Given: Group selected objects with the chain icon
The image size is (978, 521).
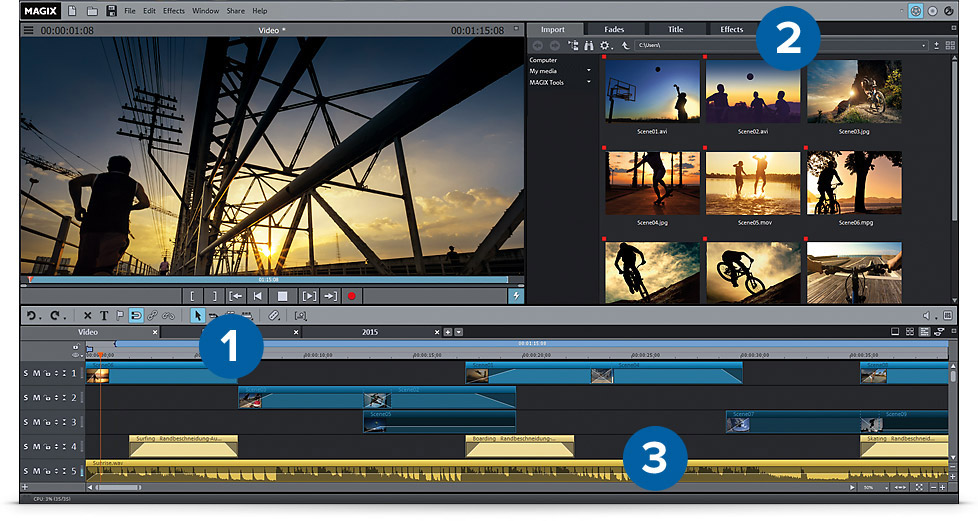Looking at the screenshot, I should pos(152,316).
